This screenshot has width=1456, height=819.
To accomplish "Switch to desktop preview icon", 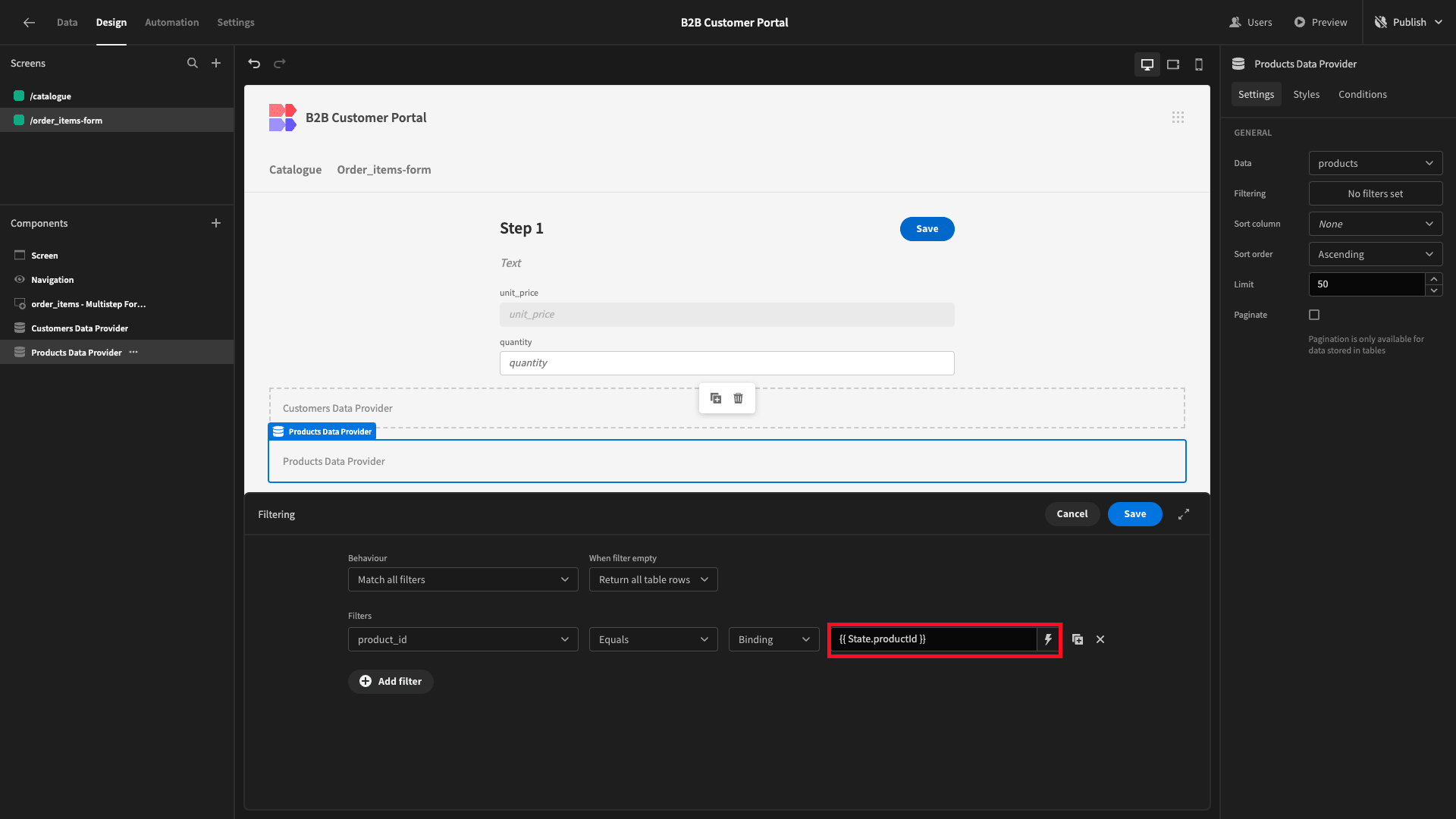I will pyautogui.click(x=1147, y=64).
